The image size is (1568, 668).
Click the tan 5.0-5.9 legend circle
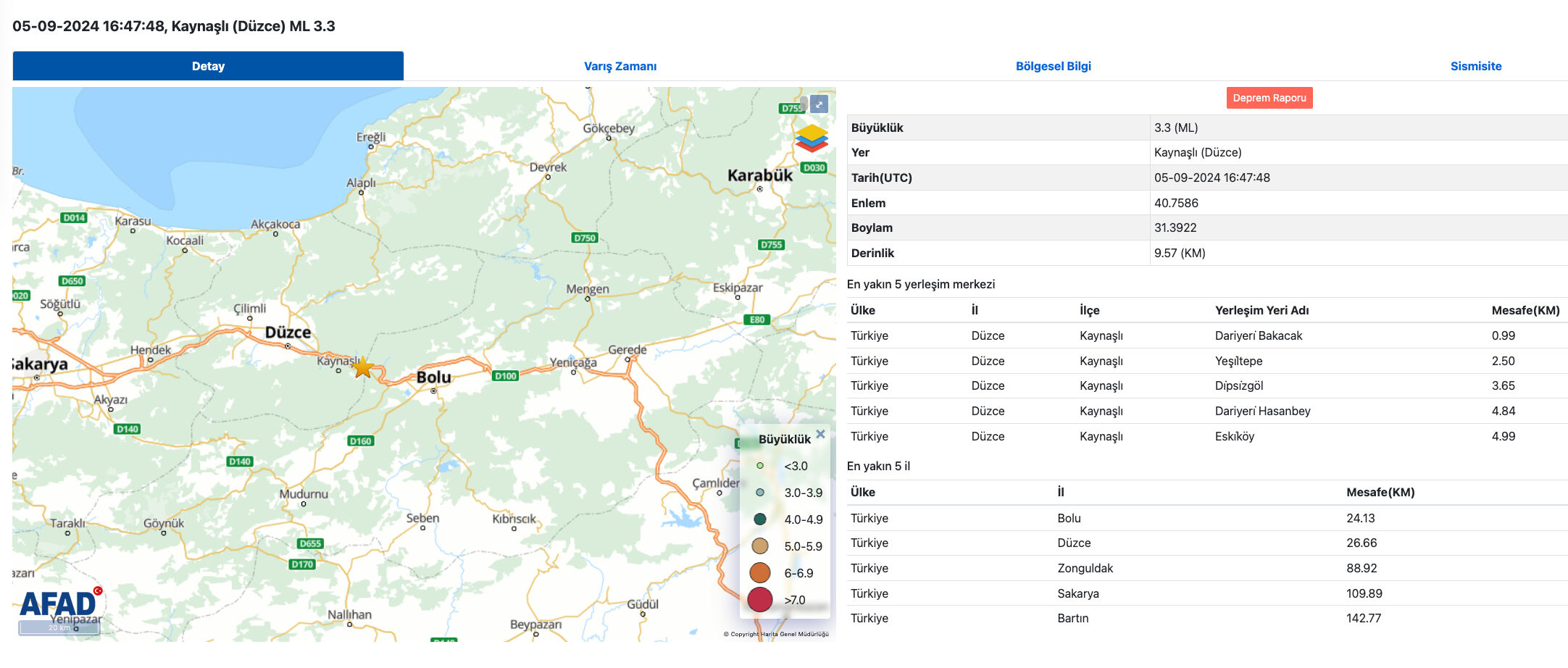pyautogui.click(x=759, y=546)
